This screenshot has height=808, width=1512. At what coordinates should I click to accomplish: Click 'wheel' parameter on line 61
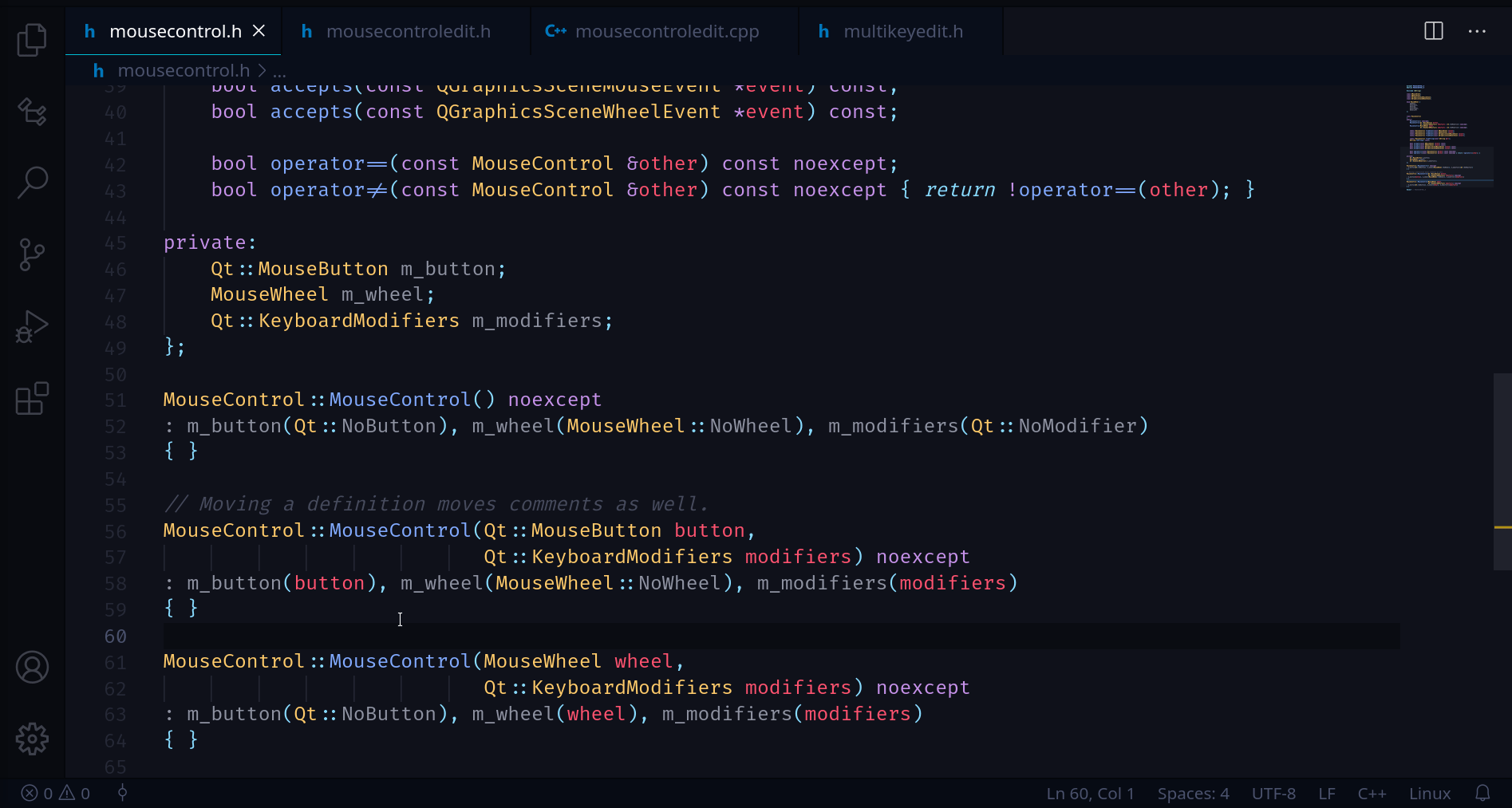(x=644, y=661)
